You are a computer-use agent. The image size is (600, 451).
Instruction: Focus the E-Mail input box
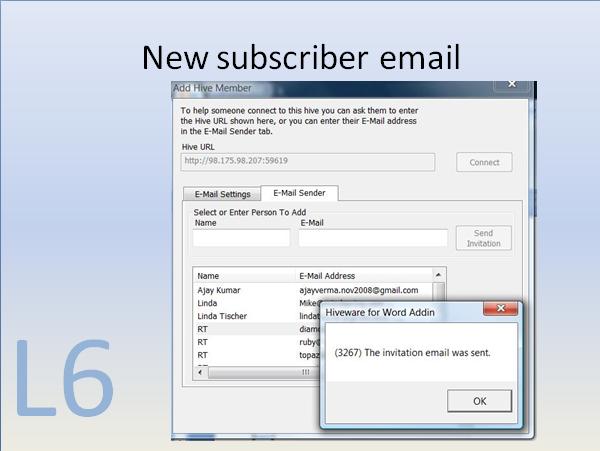[373, 238]
